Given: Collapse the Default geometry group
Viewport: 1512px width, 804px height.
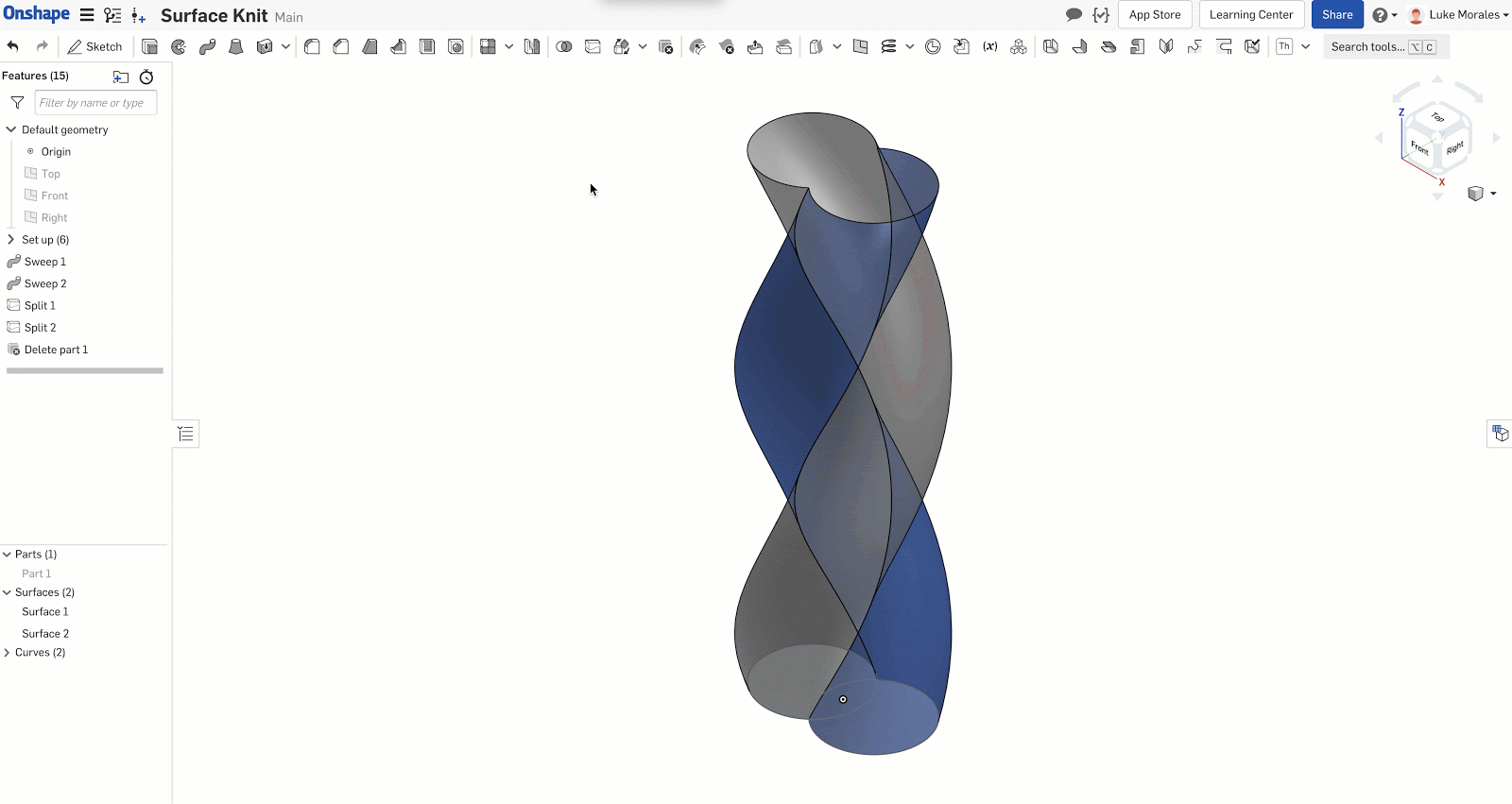Looking at the screenshot, I should click(x=11, y=129).
